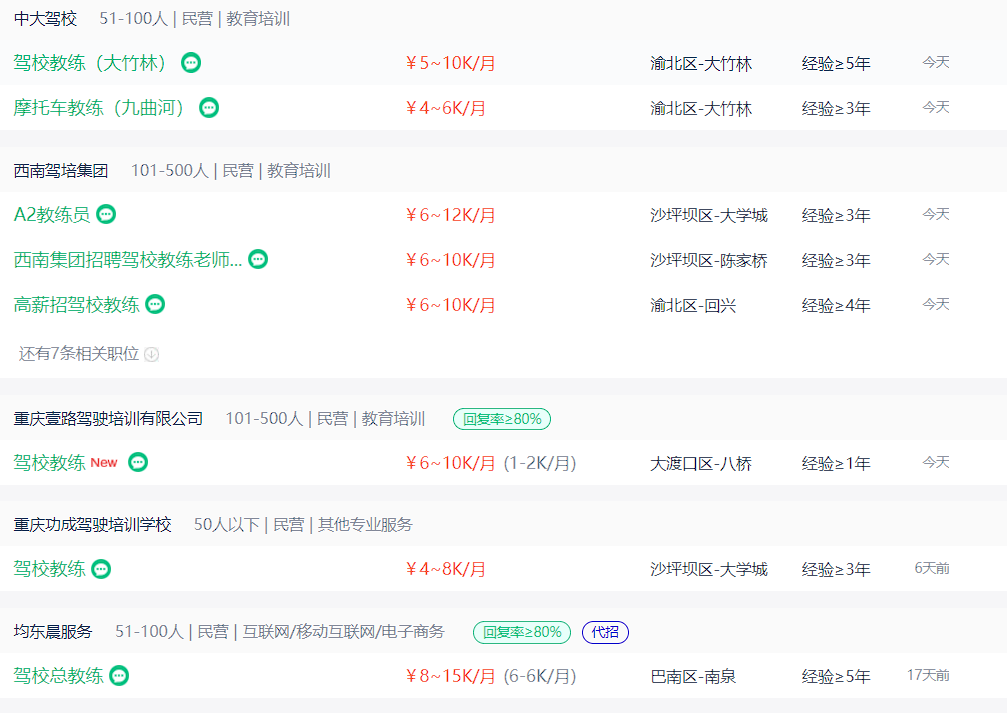Viewport: 1007px width, 713px height.
Task: Expand 还有7条相关职位 arrow icon
Action: tap(152, 354)
